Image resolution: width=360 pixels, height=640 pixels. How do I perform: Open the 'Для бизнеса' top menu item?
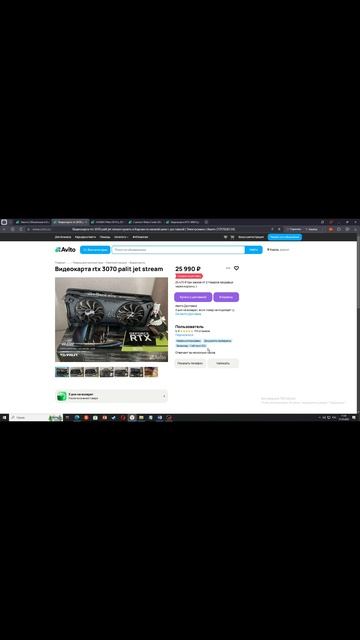[x=63, y=237]
